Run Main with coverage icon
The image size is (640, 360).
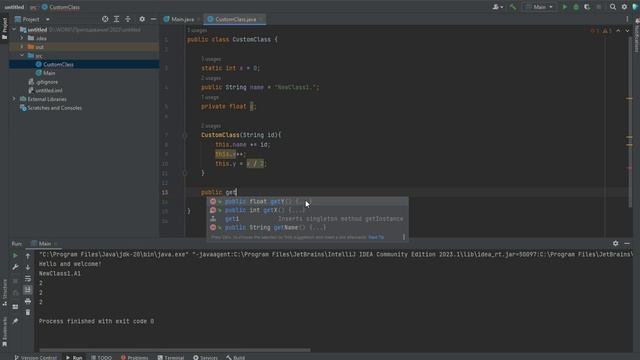587,7
